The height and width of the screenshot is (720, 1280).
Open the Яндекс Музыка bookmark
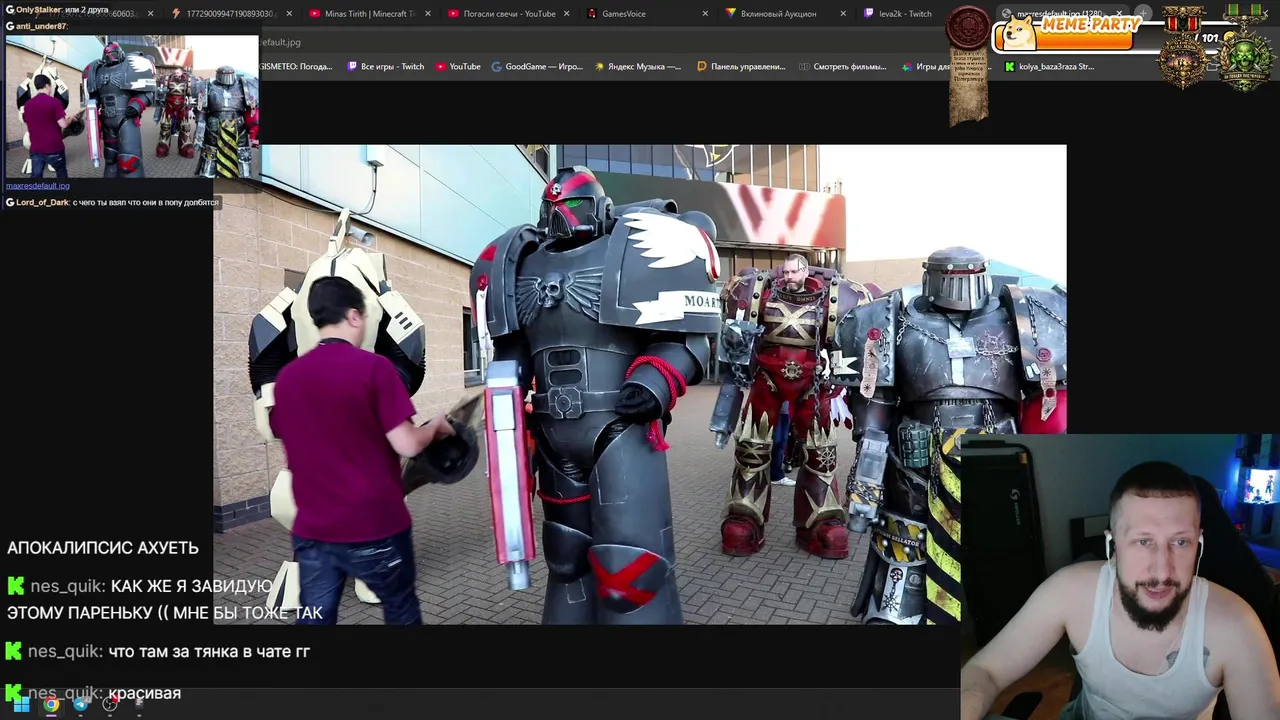(638, 67)
